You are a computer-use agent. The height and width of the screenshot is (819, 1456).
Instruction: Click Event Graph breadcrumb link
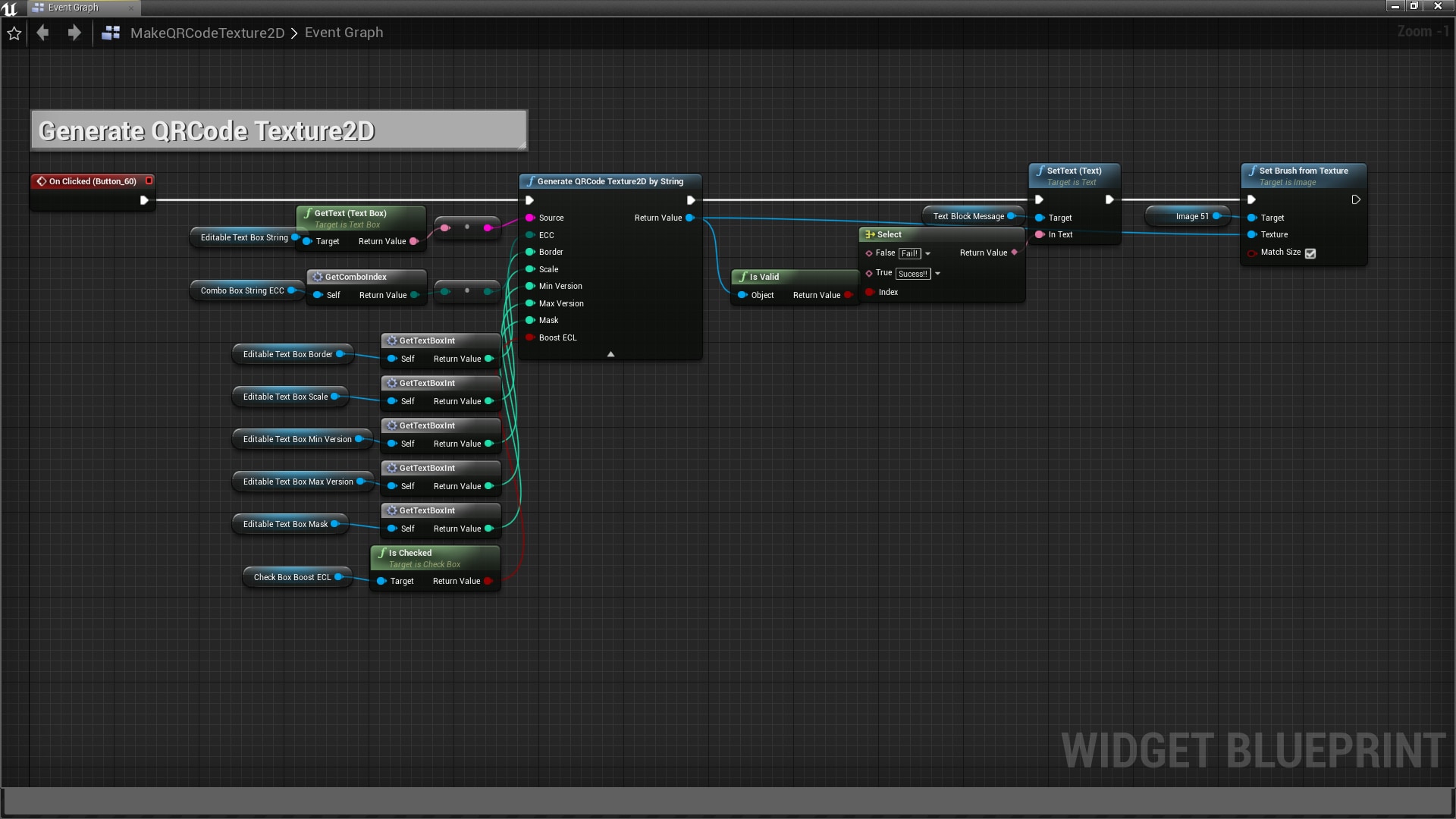[x=344, y=33]
